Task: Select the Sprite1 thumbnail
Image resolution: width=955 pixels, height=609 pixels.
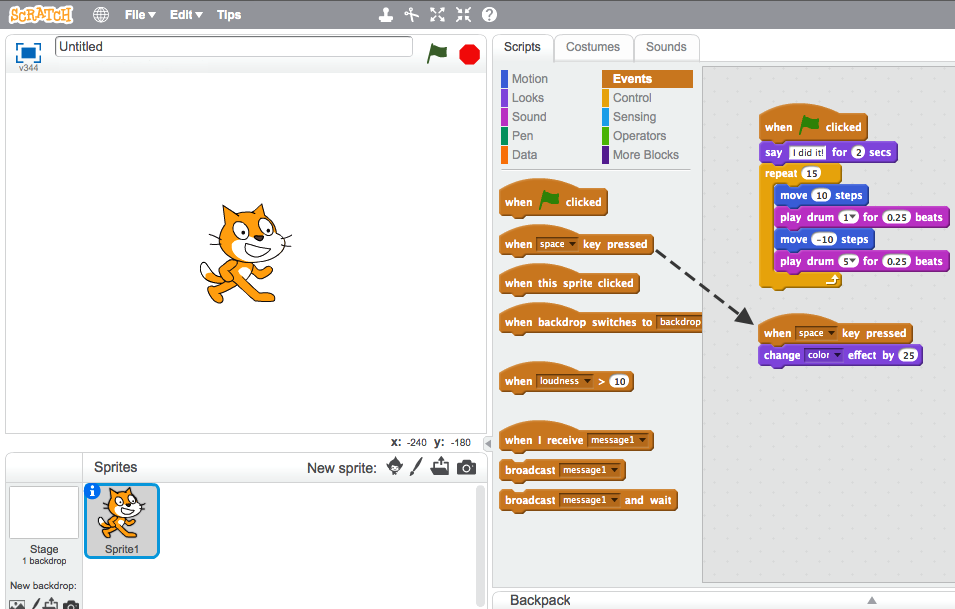Action: pos(122,521)
